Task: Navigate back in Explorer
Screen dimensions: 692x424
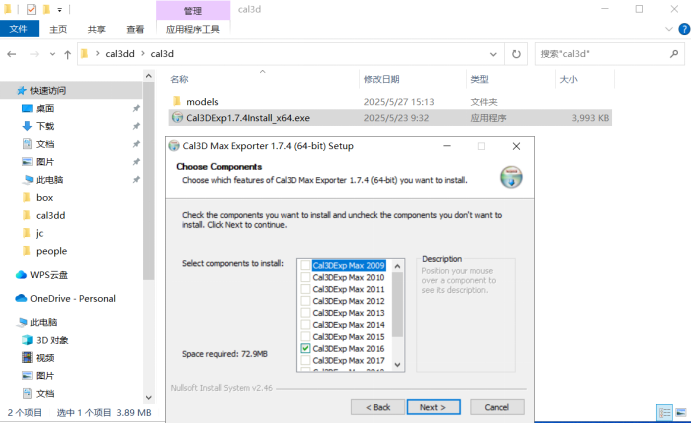Action: tap(12, 54)
